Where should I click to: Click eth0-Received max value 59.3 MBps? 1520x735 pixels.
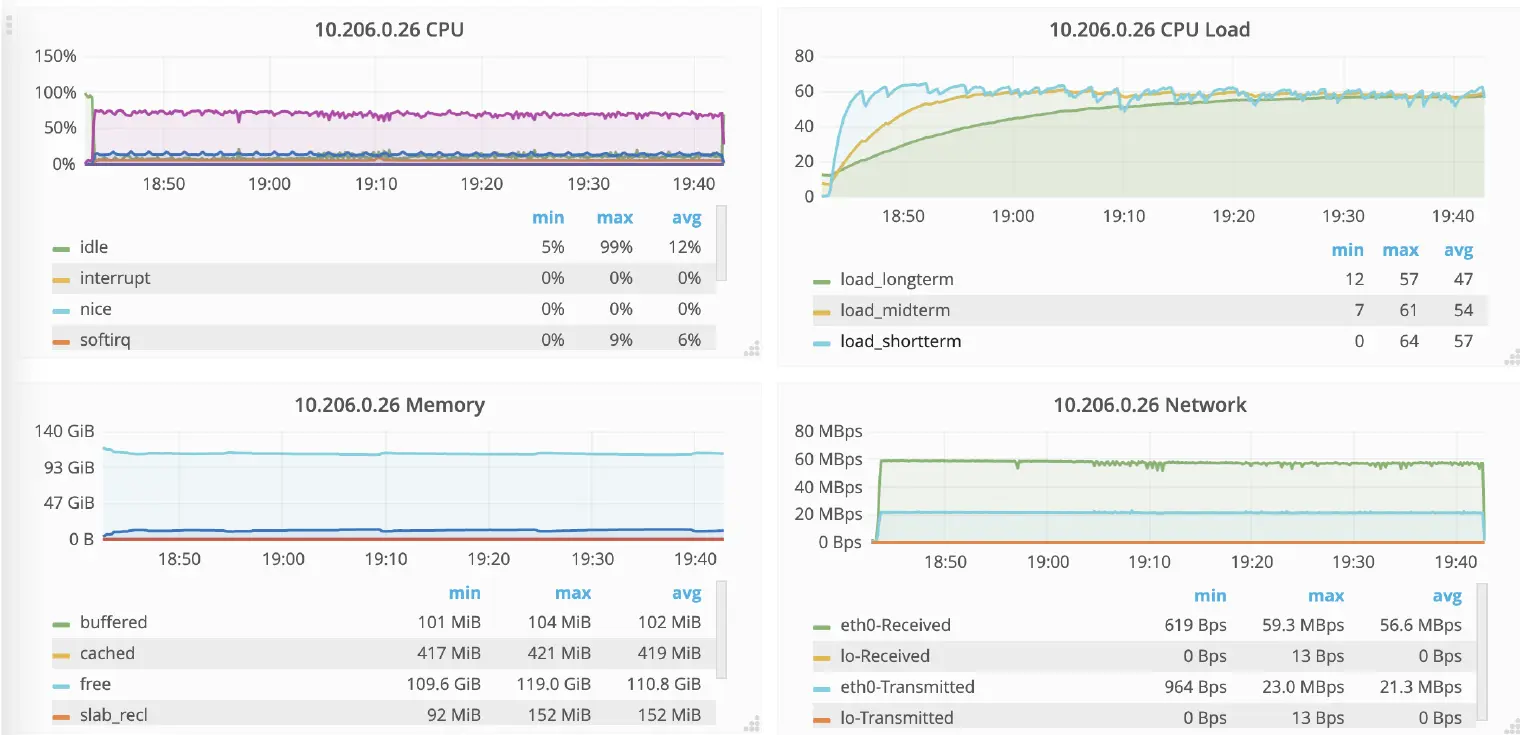coord(1303,625)
